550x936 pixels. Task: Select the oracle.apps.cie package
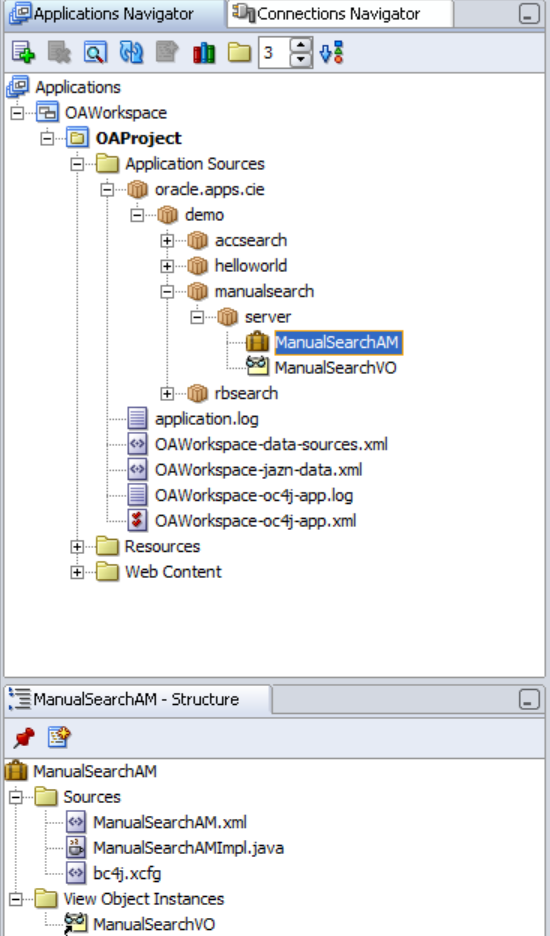[x=210, y=189]
